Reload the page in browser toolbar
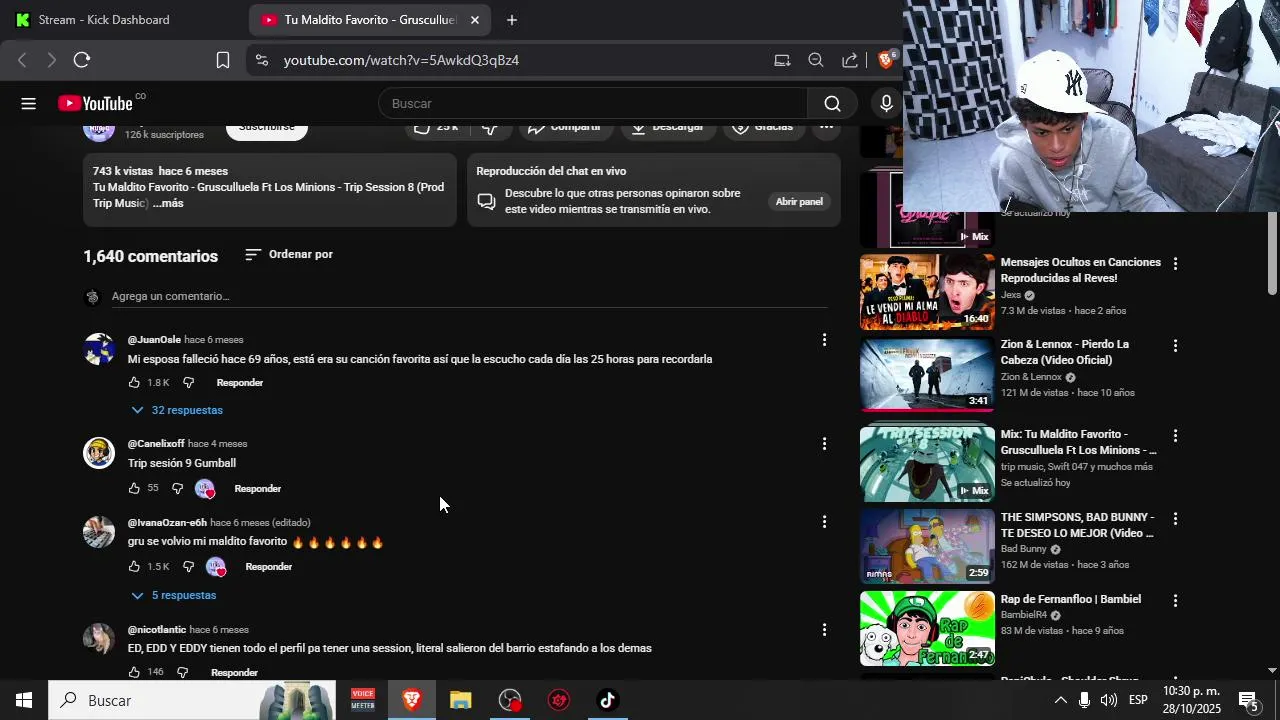The width and height of the screenshot is (1280, 720). (x=82, y=60)
